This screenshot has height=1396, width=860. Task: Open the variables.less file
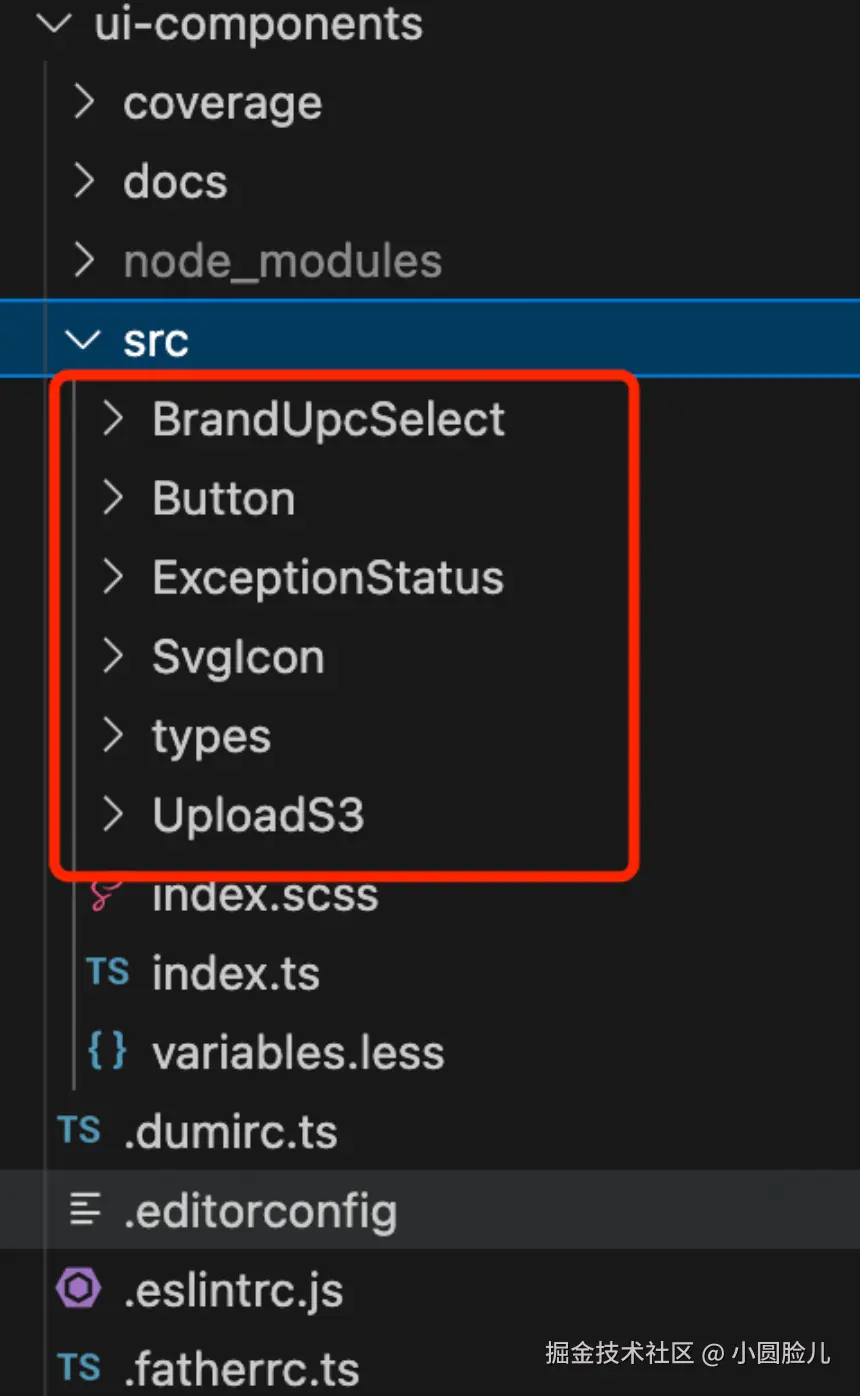[298, 1052]
